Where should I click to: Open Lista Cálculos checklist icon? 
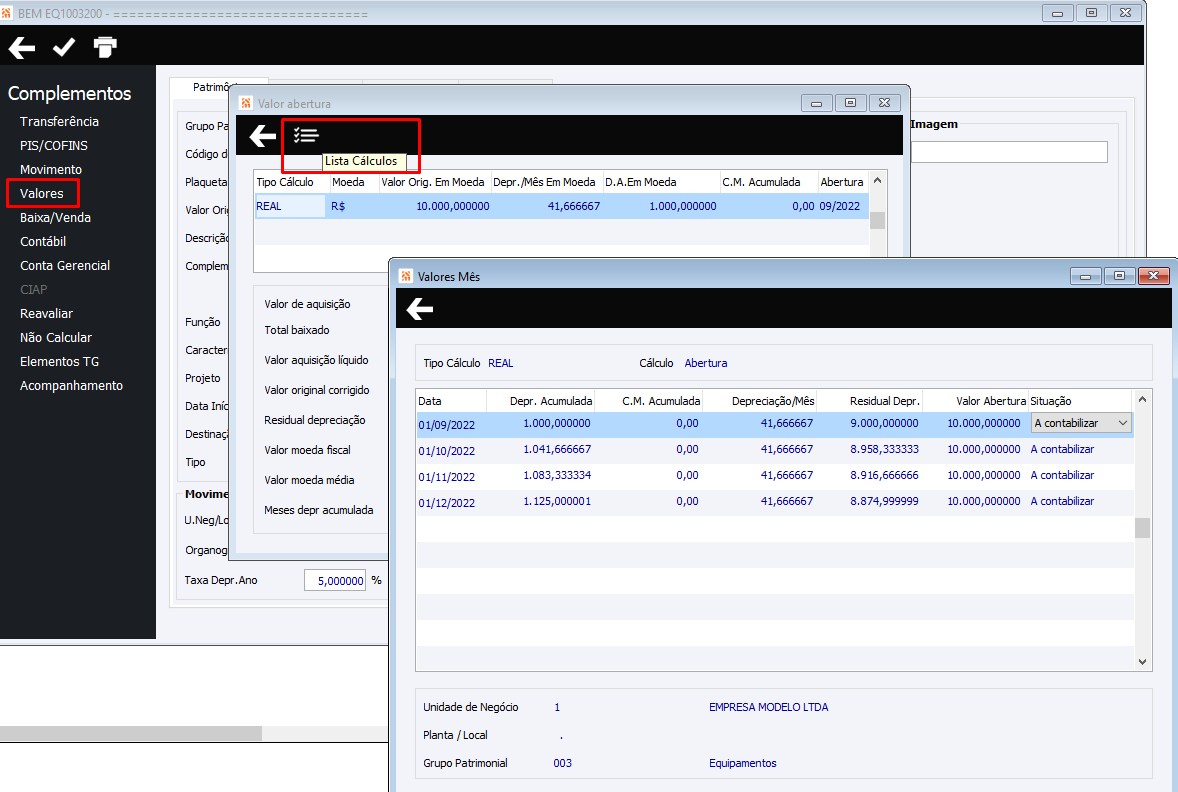click(306, 136)
